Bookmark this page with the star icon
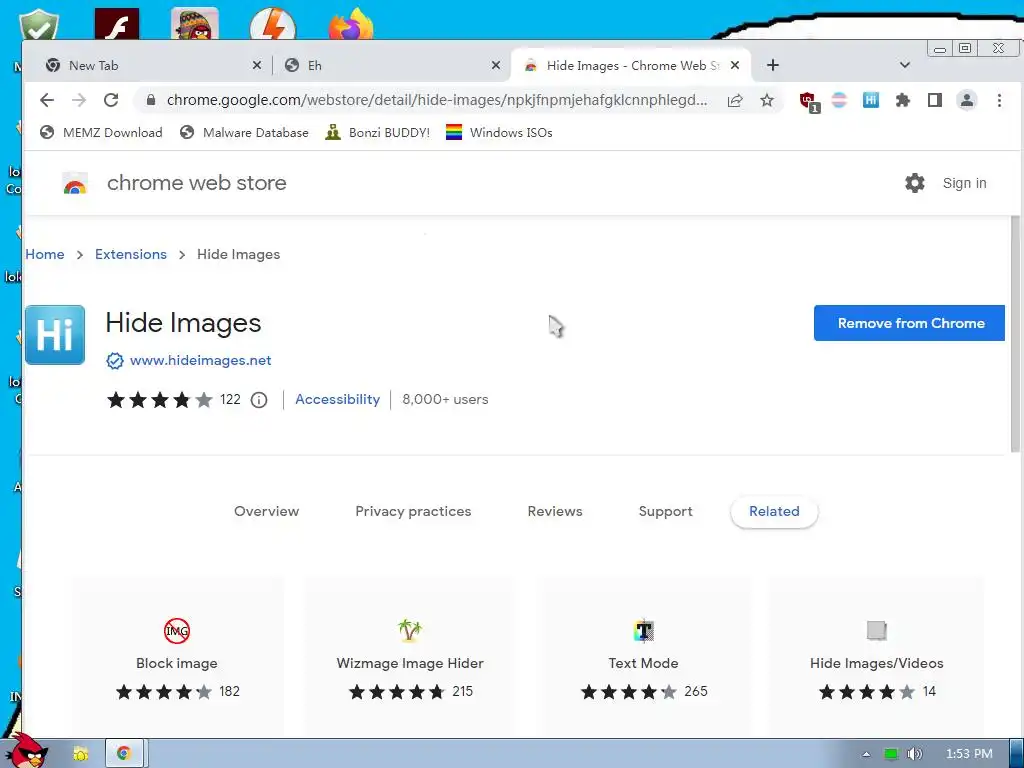This screenshot has width=1024, height=768. click(767, 100)
